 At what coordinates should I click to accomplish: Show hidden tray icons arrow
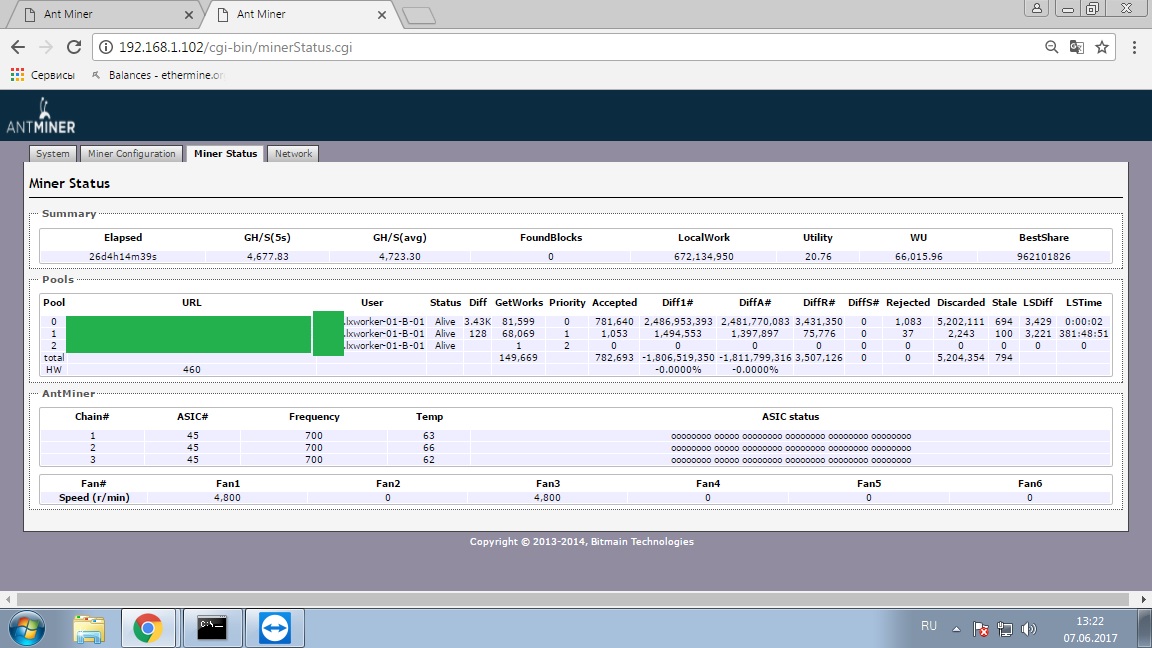pyautogui.click(x=956, y=629)
